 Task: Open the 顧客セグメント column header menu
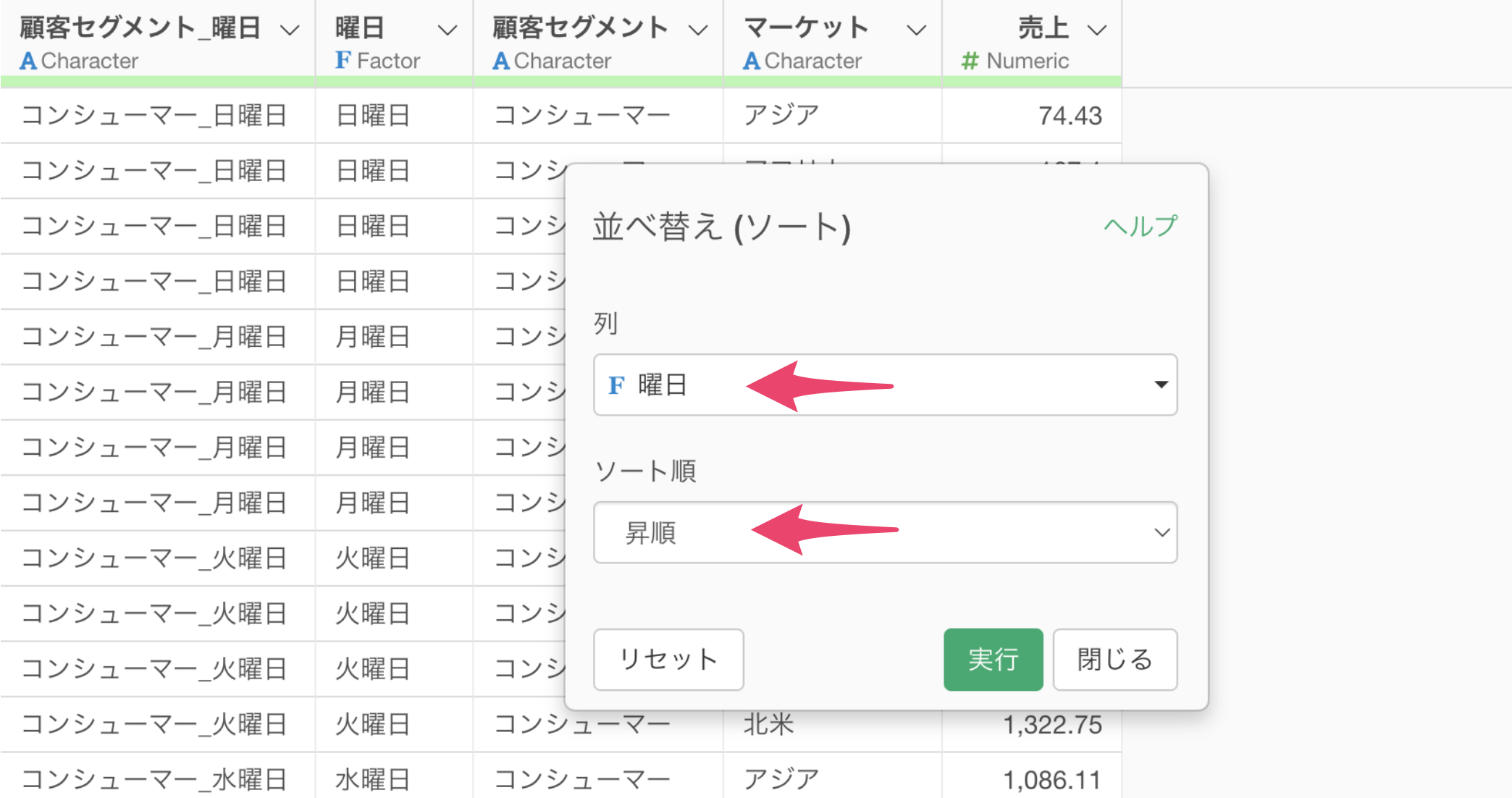[697, 30]
